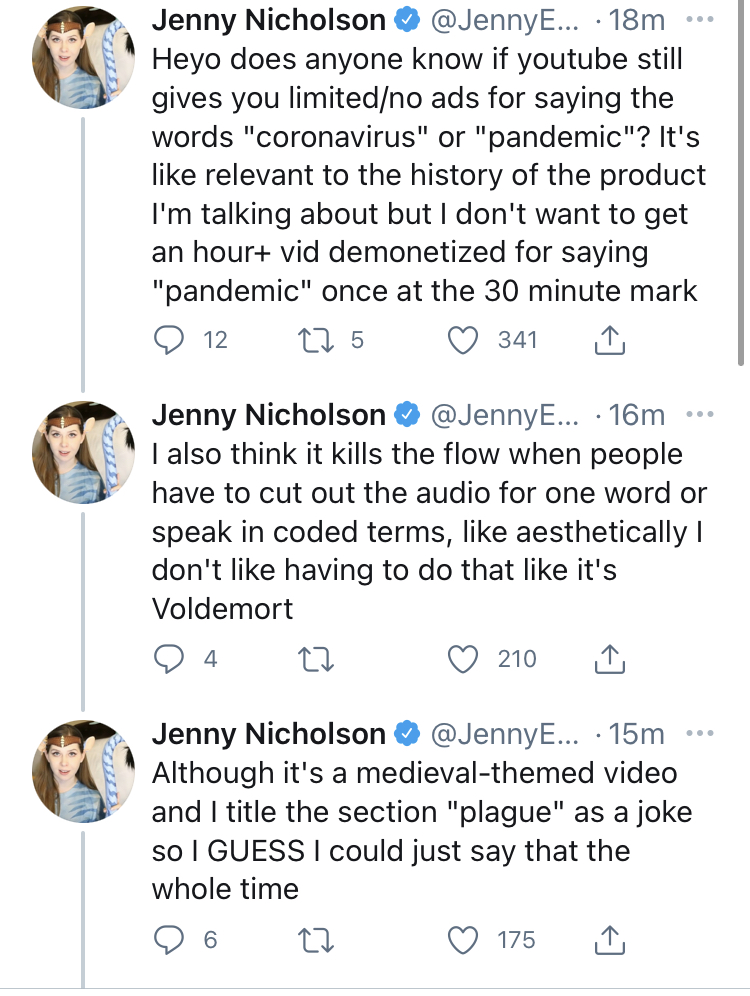Image resolution: width=750 pixels, height=996 pixels.
Task: Open more options on the 16m tweet
Action: click(700, 415)
